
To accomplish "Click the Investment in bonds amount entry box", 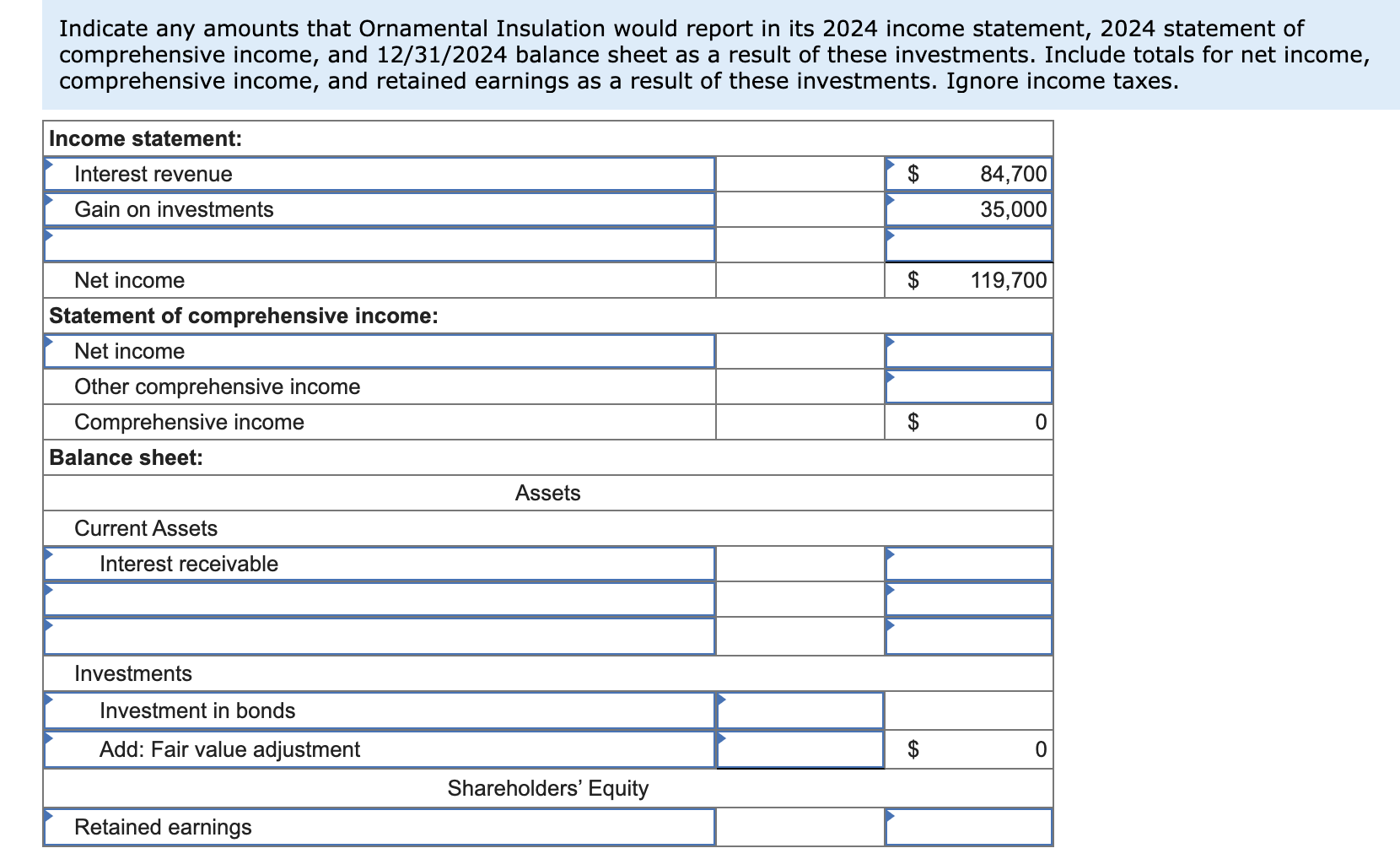I will (x=800, y=710).
